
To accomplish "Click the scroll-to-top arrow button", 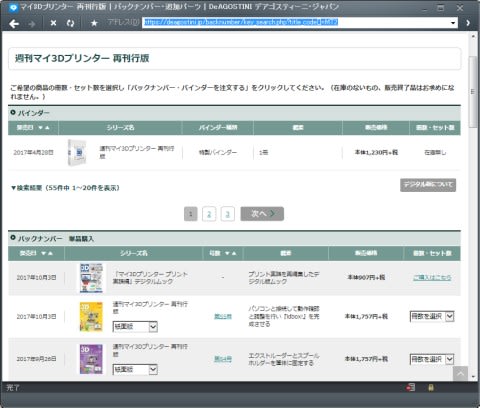I will (460, 373).
